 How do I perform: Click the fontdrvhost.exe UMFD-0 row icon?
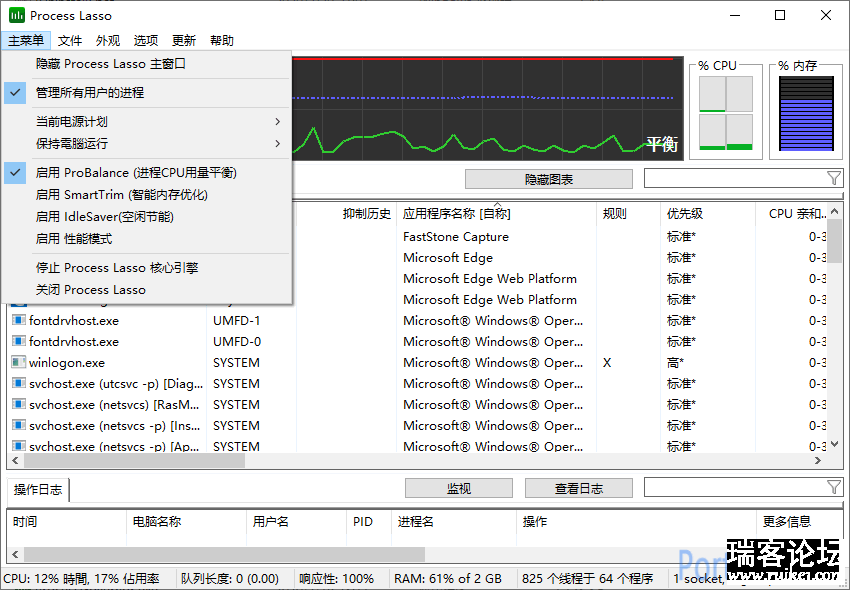pos(19,342)
